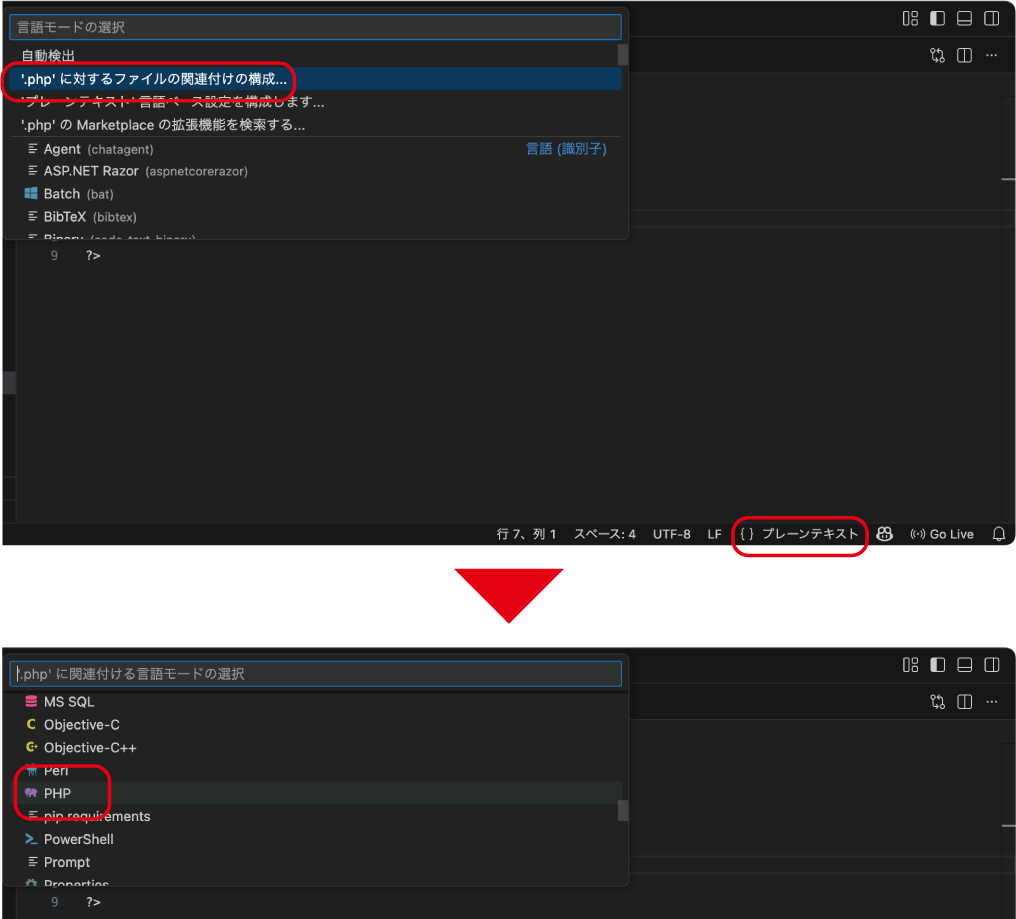Toggle the secondary sidebar in the lower window
This screenshot has height=919, width=1016.
[x=991, y=665]
